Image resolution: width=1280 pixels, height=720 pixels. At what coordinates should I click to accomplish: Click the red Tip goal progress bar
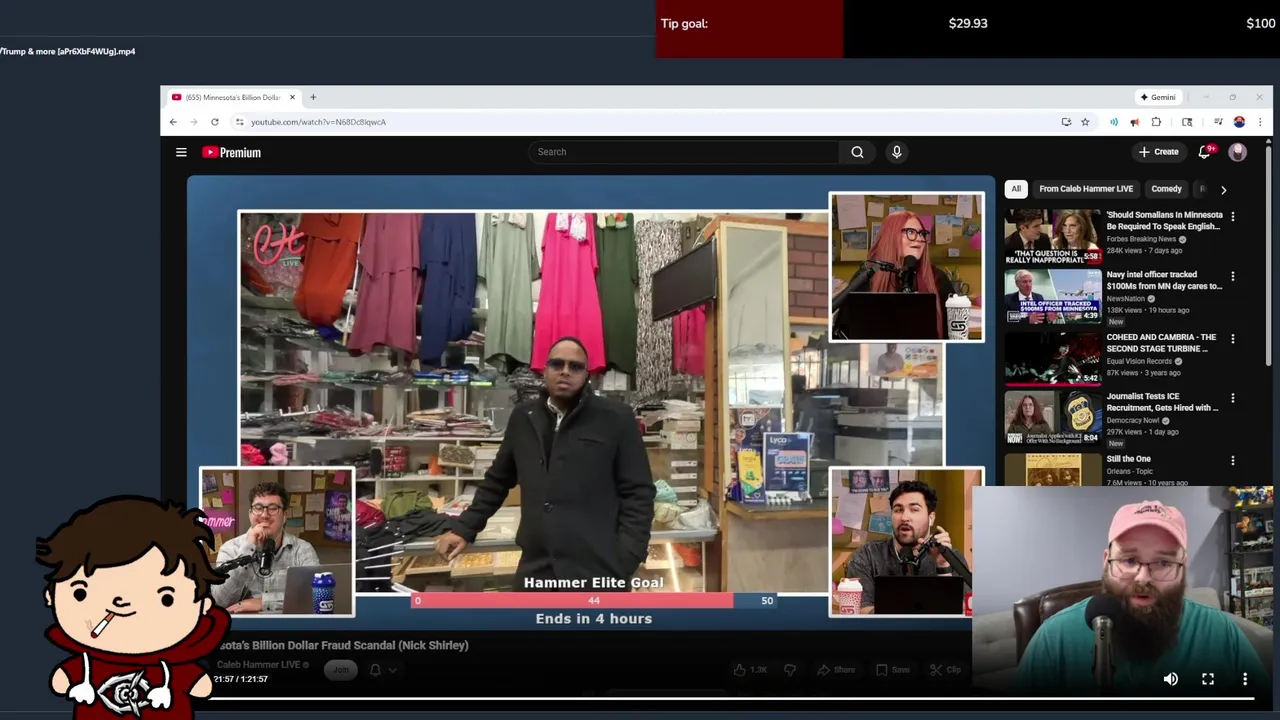coord(749,29)
